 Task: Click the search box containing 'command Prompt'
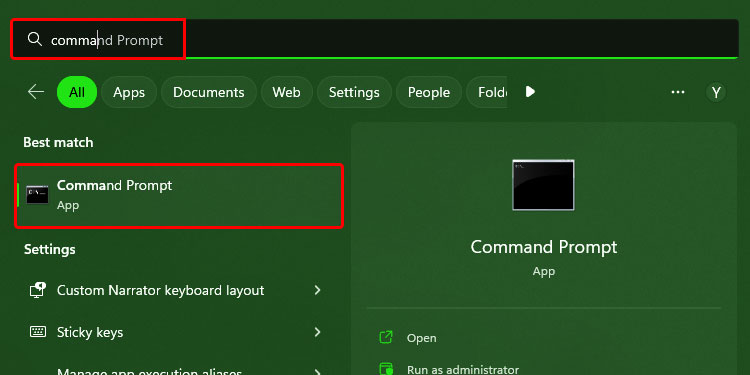coord(375,39)
